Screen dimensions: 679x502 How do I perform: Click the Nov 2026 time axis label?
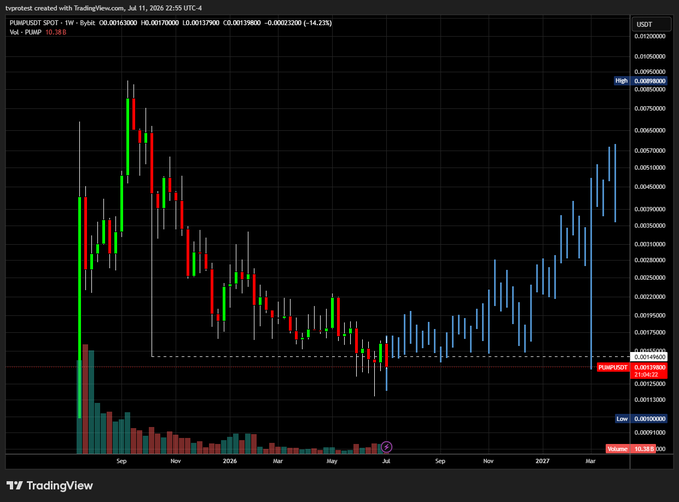[488, 461]
